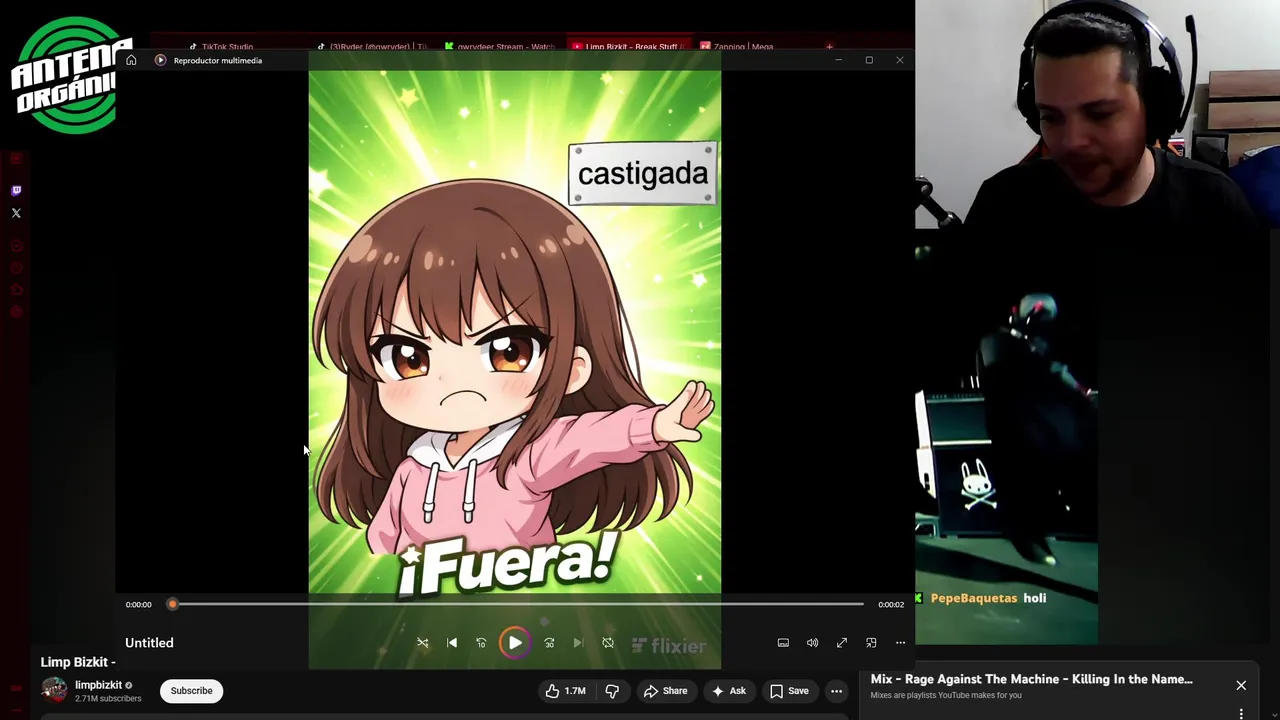This screenshot has height=720, width=1280.
Task: Like the YouTube video with 1.7M likes
Action: [x=565, y=691]
